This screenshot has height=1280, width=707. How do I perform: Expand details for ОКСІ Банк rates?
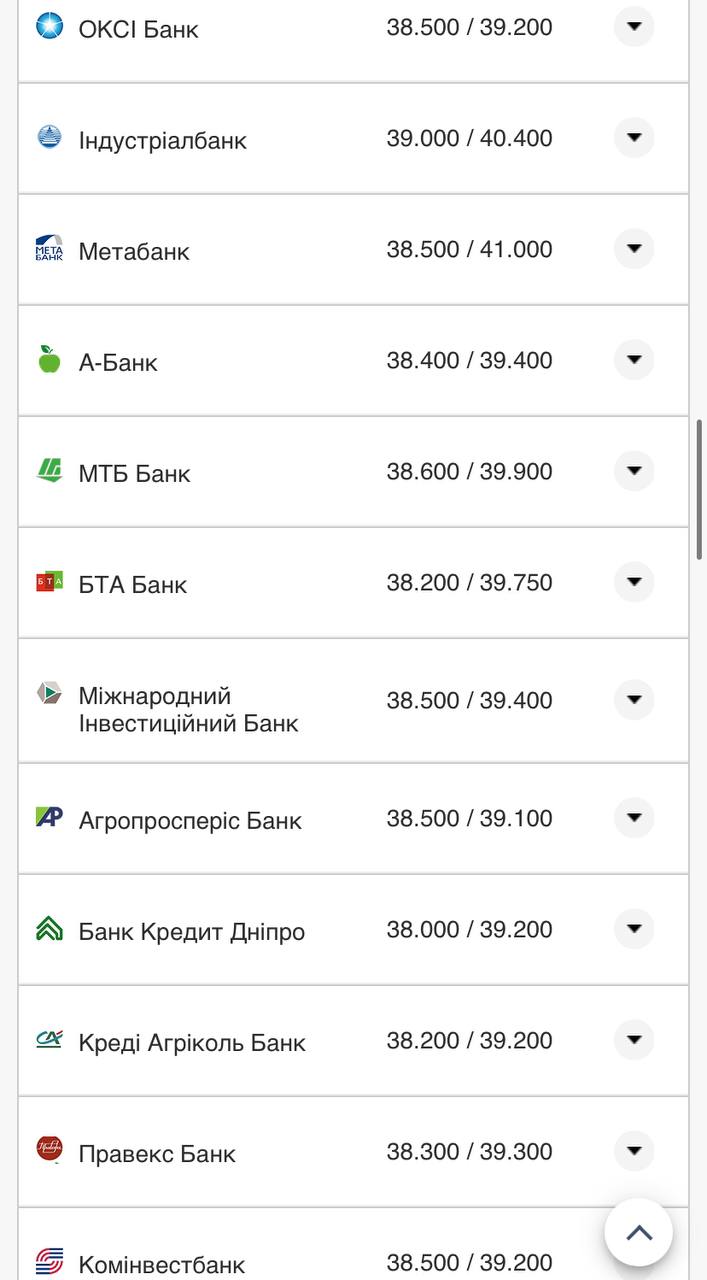(634, 27)
